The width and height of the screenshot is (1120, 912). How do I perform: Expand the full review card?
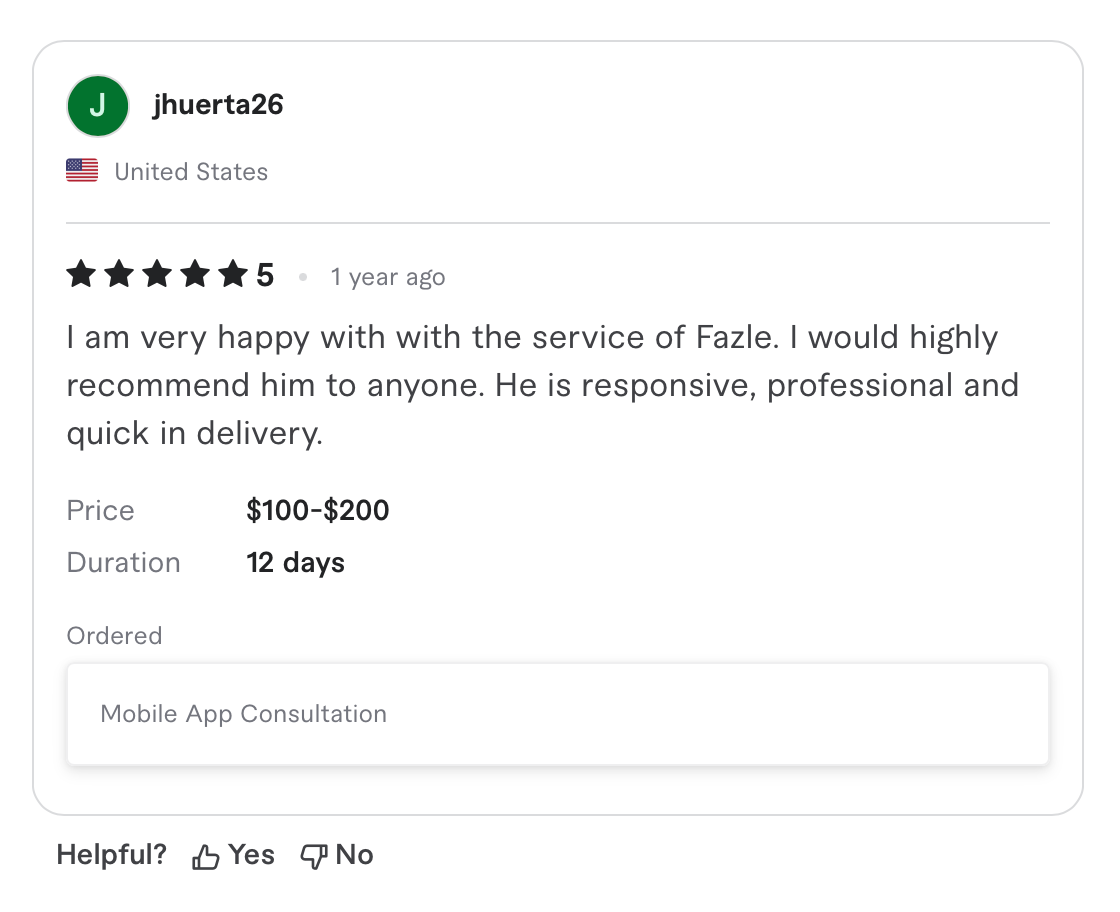tap(557, 426)
